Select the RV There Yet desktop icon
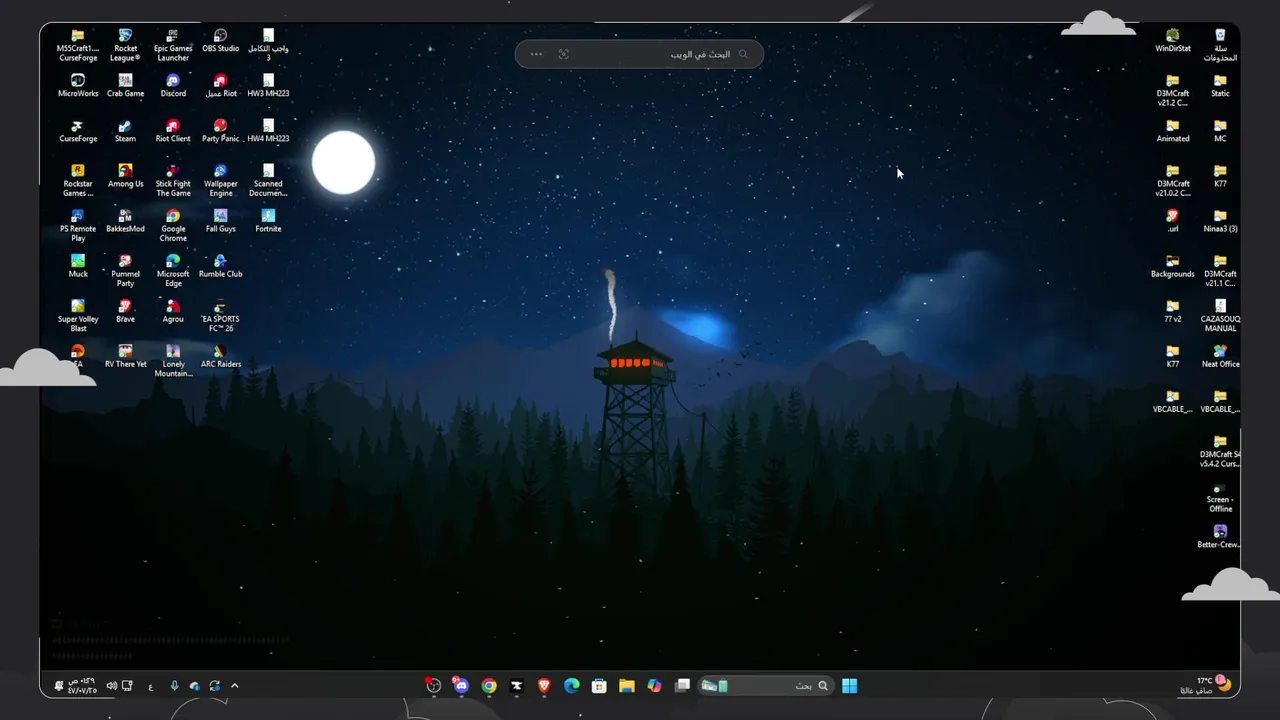This screenshot has width=1280, height=720. pos(125,356)
